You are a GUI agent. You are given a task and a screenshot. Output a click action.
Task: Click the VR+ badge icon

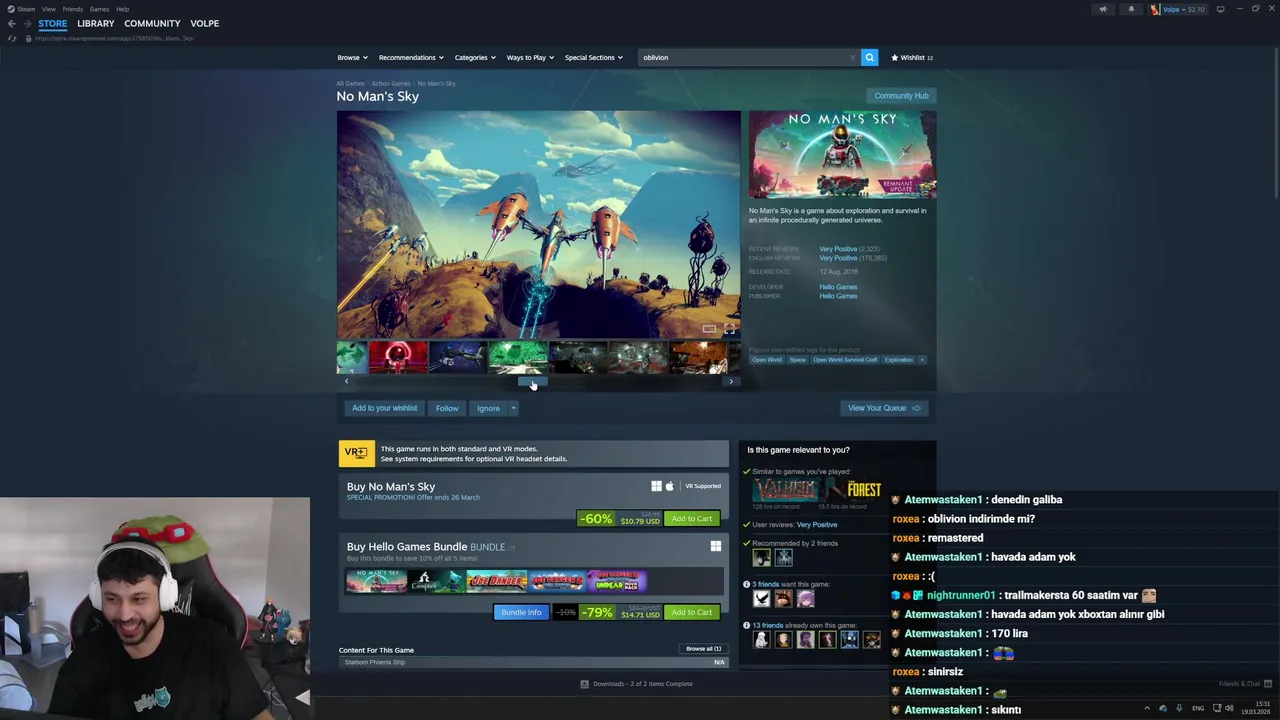click(x=356, y=453)
